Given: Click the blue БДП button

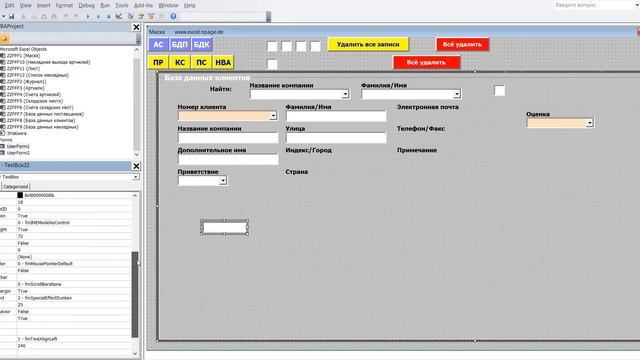Looking at the screenshot, I should point(180,44).
